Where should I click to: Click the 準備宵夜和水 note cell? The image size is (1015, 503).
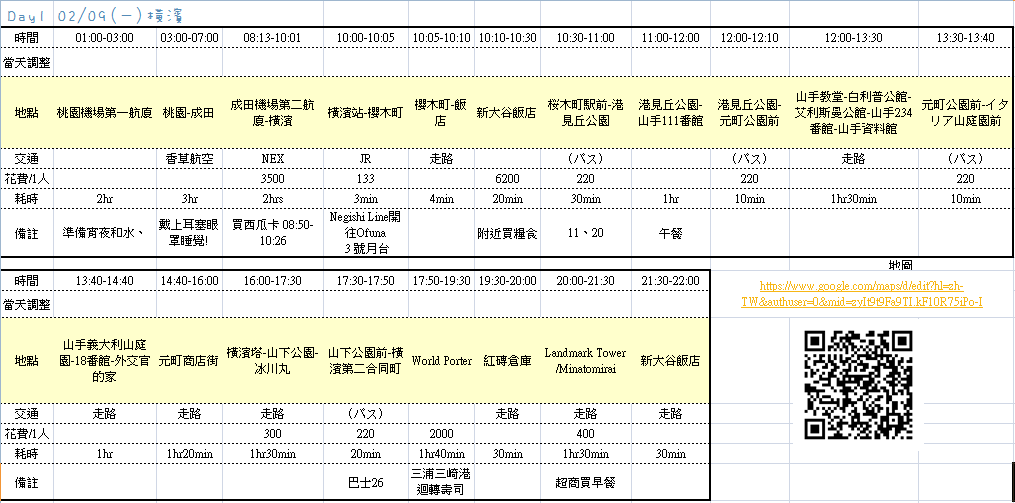(104, 233)
